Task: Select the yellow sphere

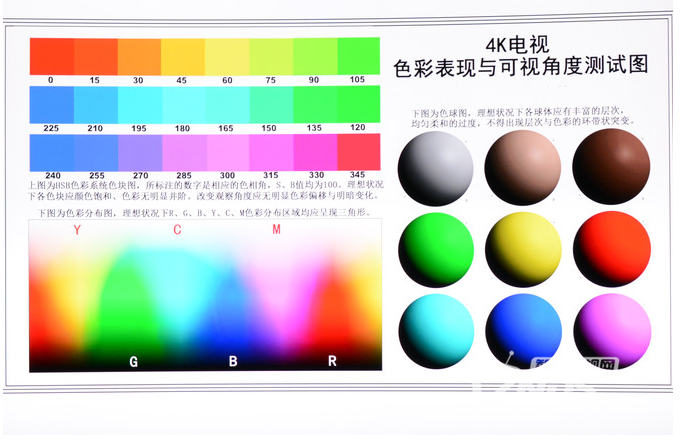Action: coord(522,249)
